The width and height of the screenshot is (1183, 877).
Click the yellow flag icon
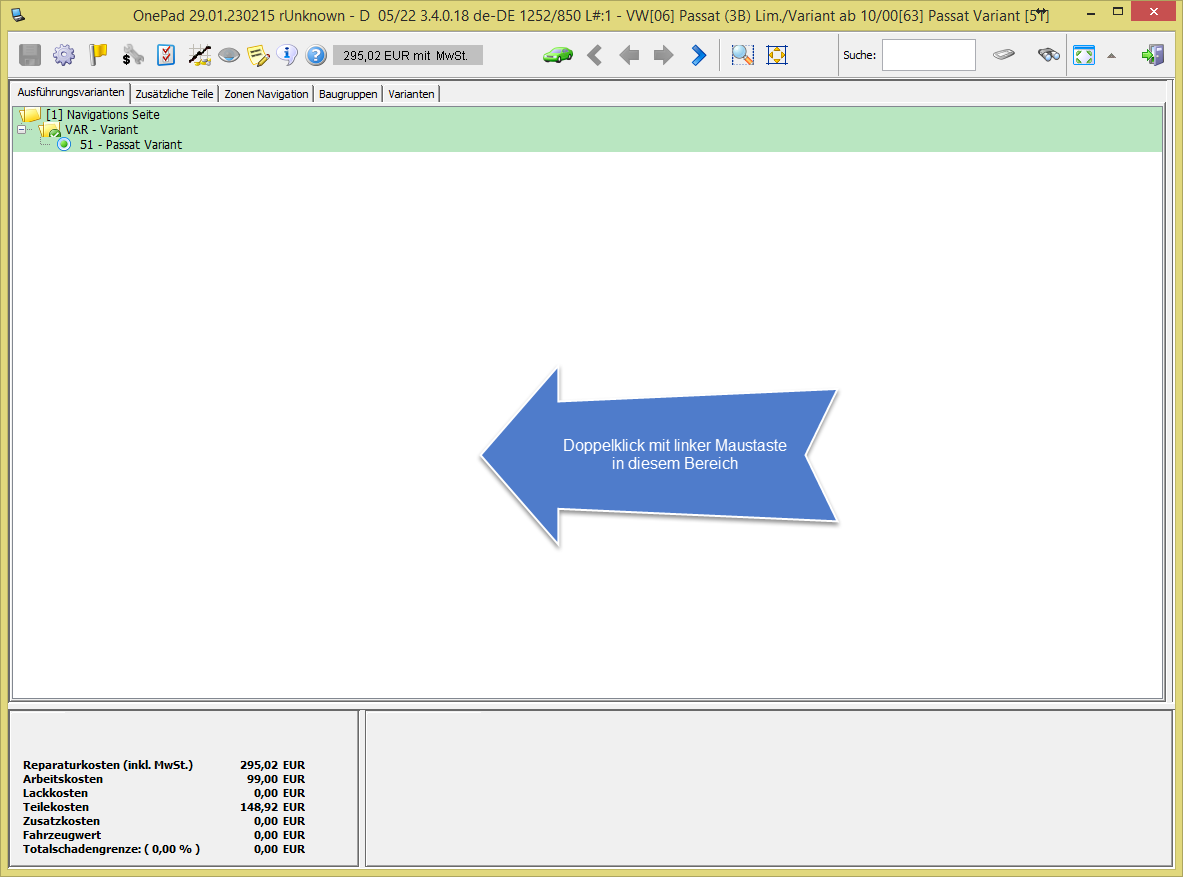point(98,55)
